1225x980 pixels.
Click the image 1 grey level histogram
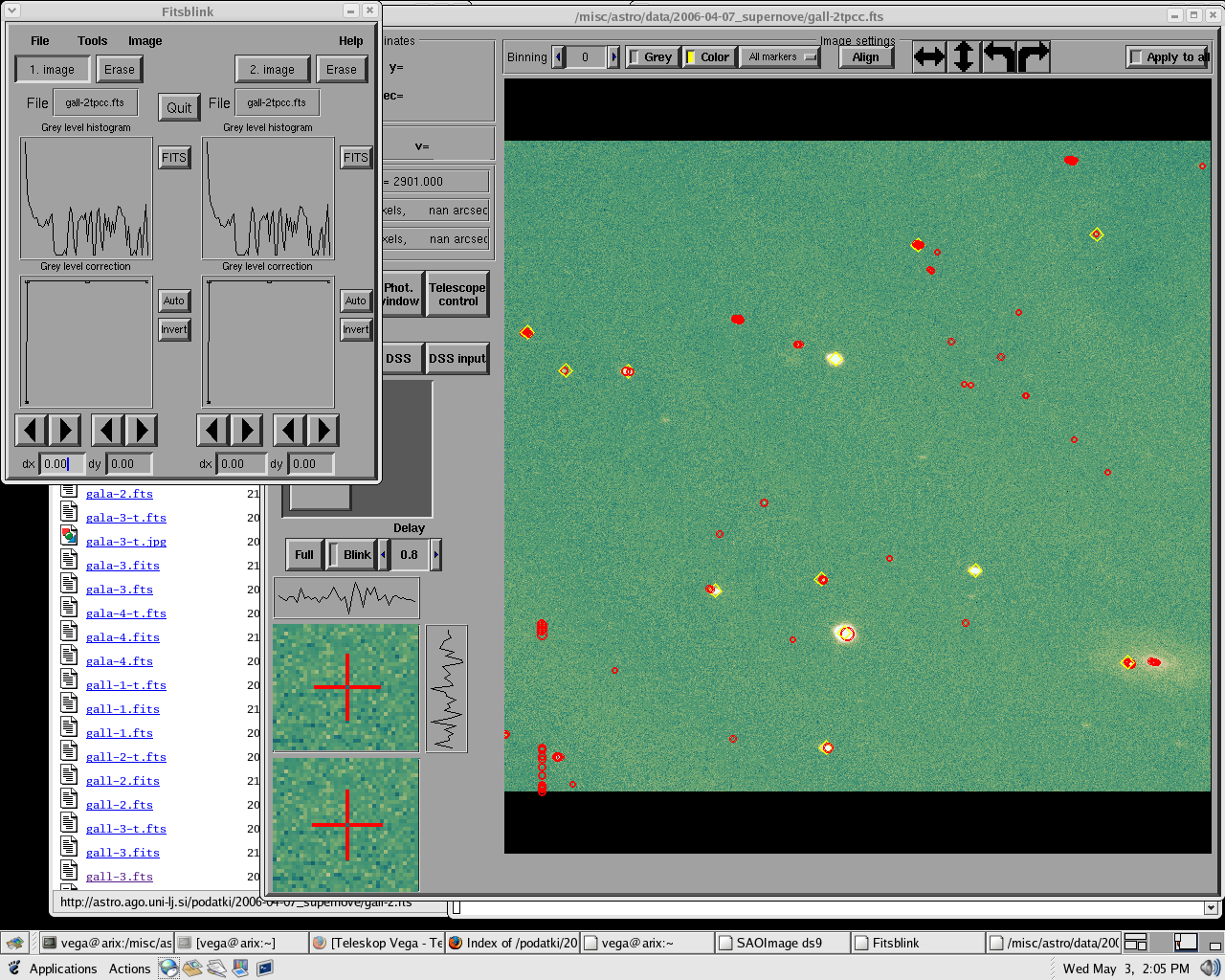pyautogui.click(x=86, y=198)
